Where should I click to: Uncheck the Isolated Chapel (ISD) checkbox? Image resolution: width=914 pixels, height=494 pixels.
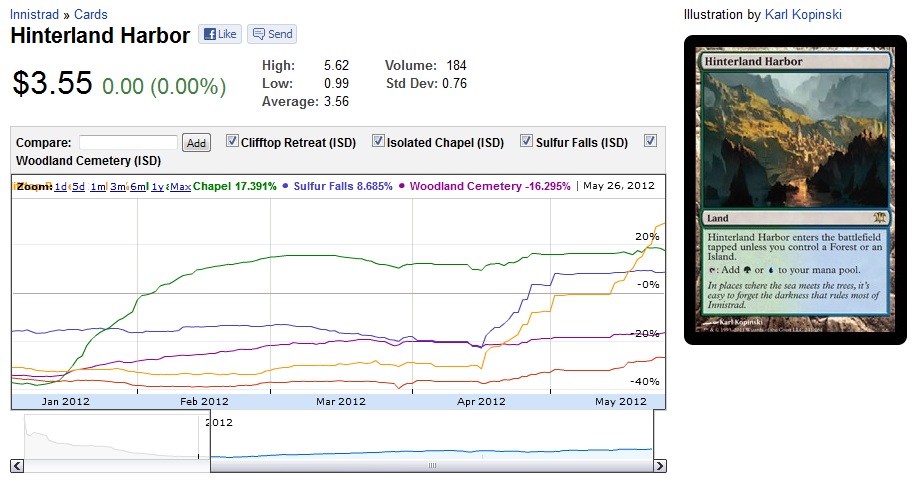tap(379, 141)
